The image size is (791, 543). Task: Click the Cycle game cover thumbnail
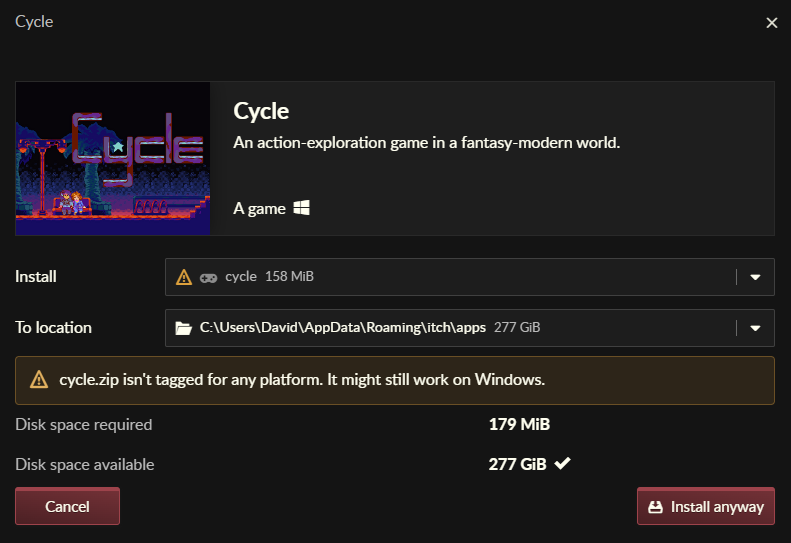[113, 158]
